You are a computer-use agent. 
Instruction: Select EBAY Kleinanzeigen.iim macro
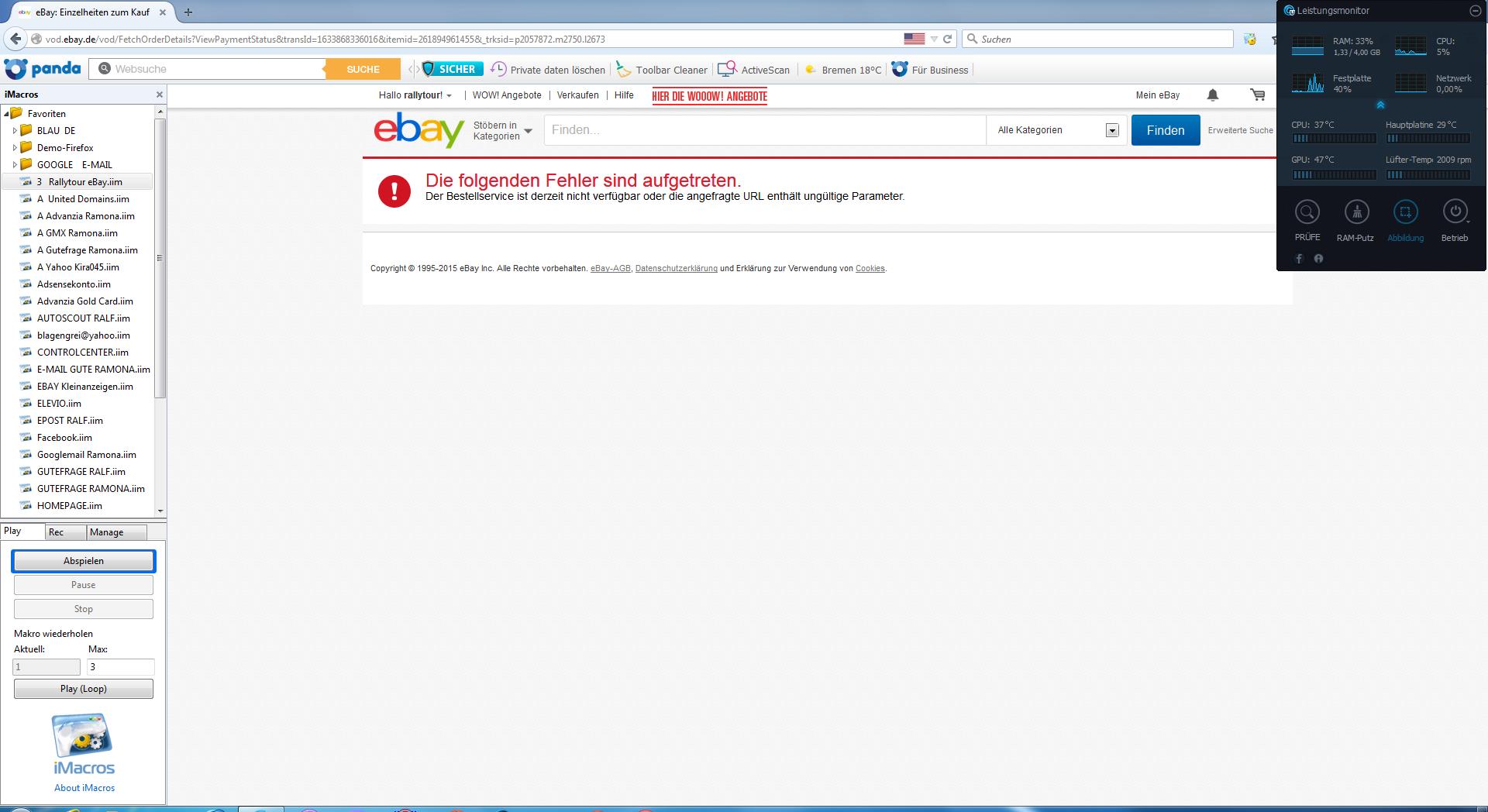click(x=85, y=387)
